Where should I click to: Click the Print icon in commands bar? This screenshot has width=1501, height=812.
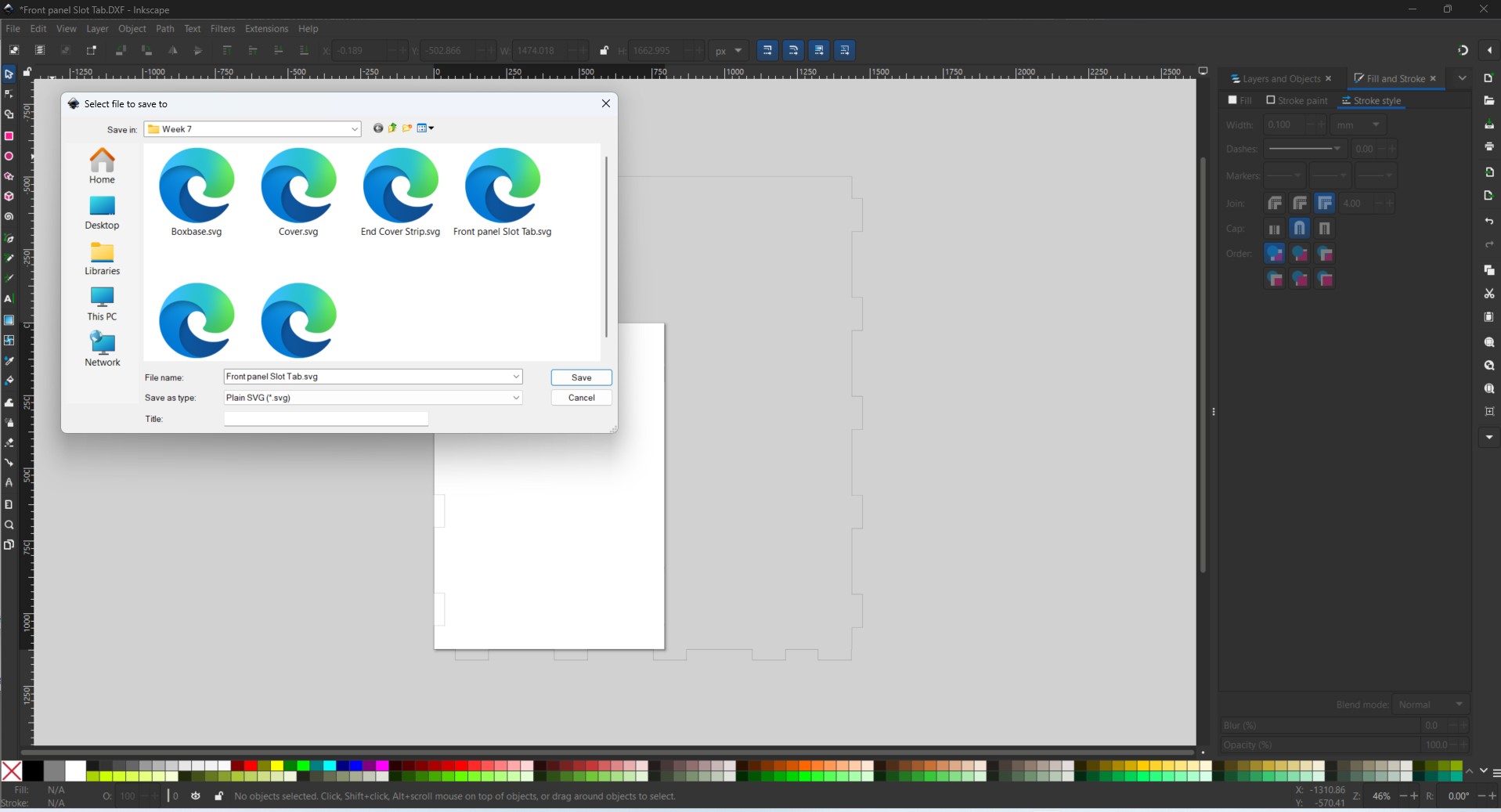click(1489, 146)
